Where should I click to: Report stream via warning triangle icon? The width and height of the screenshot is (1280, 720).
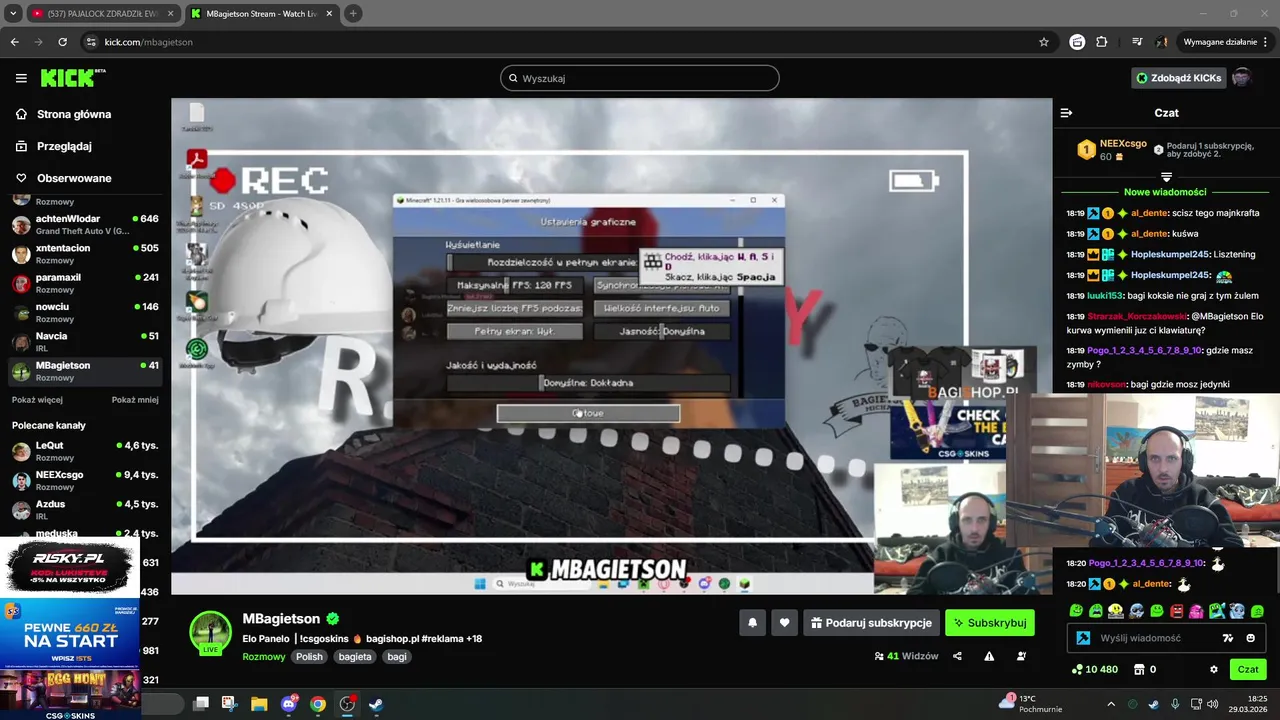(x=989, y=656)
